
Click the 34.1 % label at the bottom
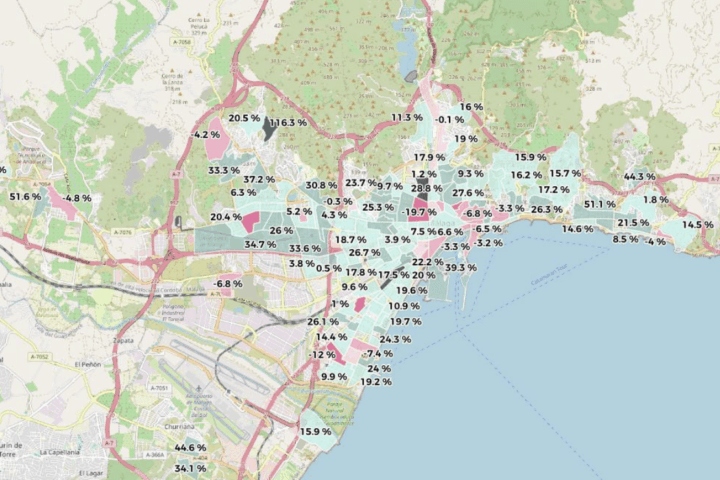click(x=190, y=468)
